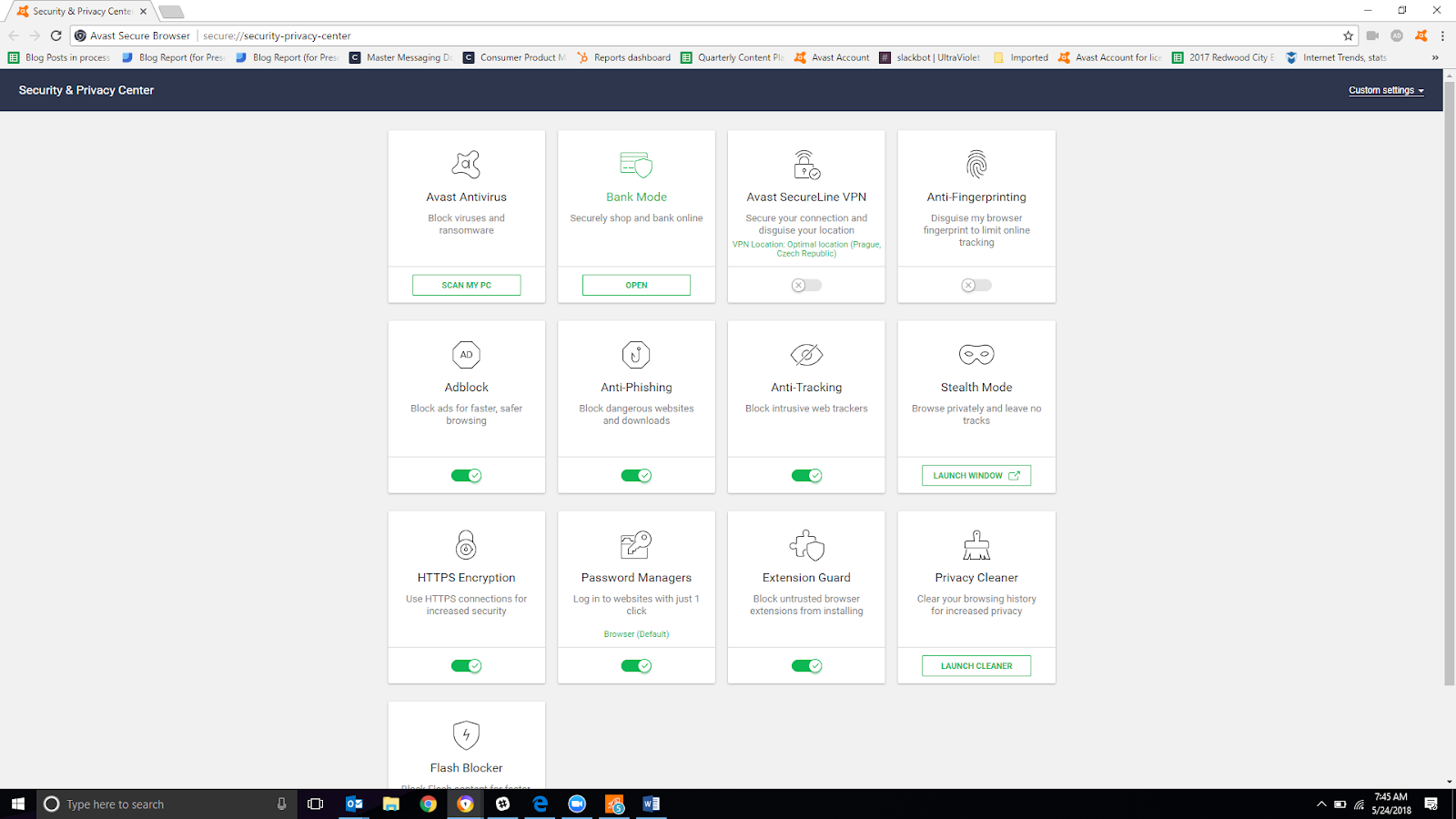The image size is (1456, 819).
Task: Open the Quarterly Content bookmark
Action: [x=733, y=57]
